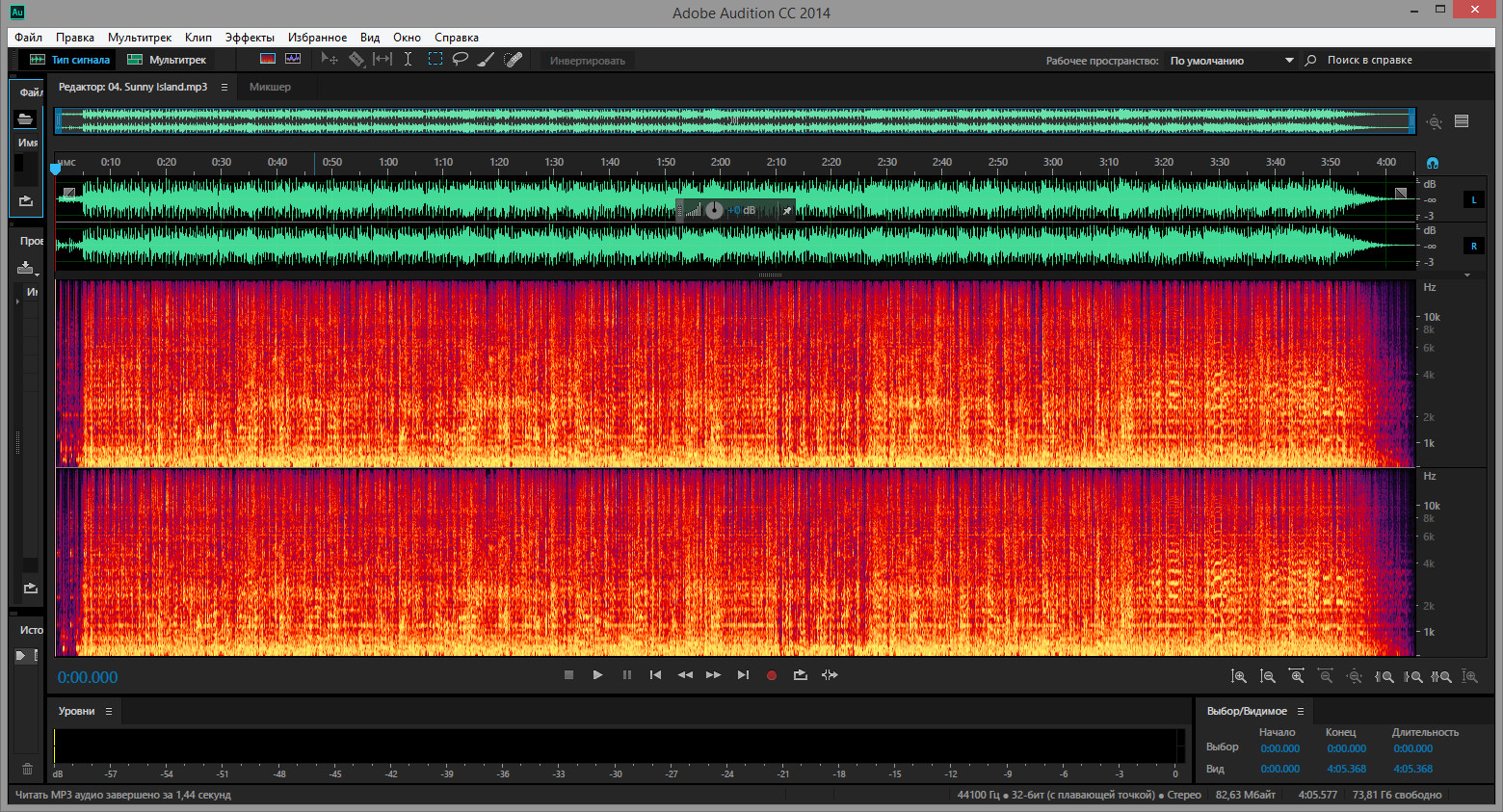The height and width of the screenshot is (812, 1503).
Task: Click Zoom Out Full icon in zoom toolbar
Action: 1355,677
